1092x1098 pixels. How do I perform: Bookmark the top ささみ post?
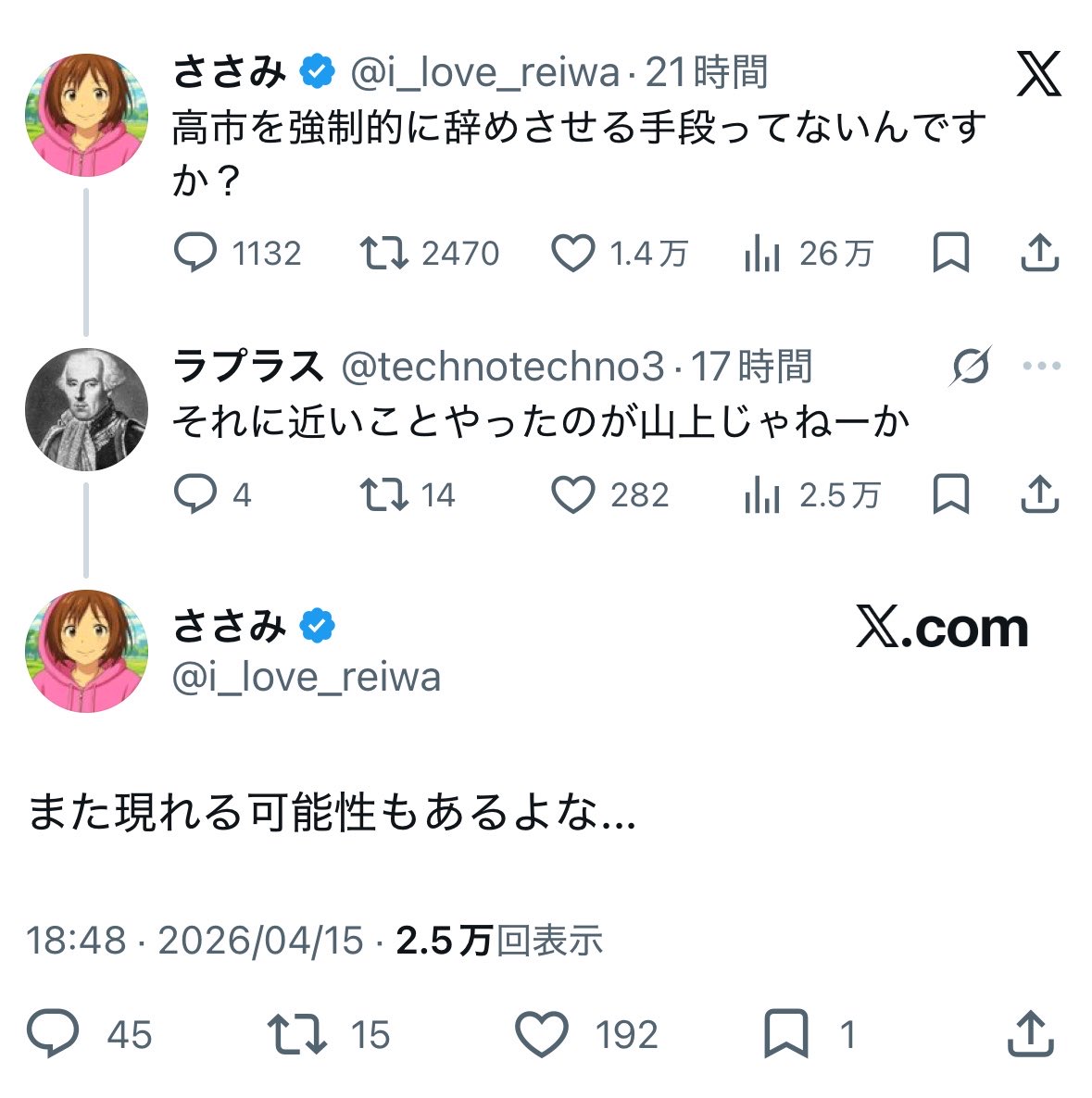[950, 253]
